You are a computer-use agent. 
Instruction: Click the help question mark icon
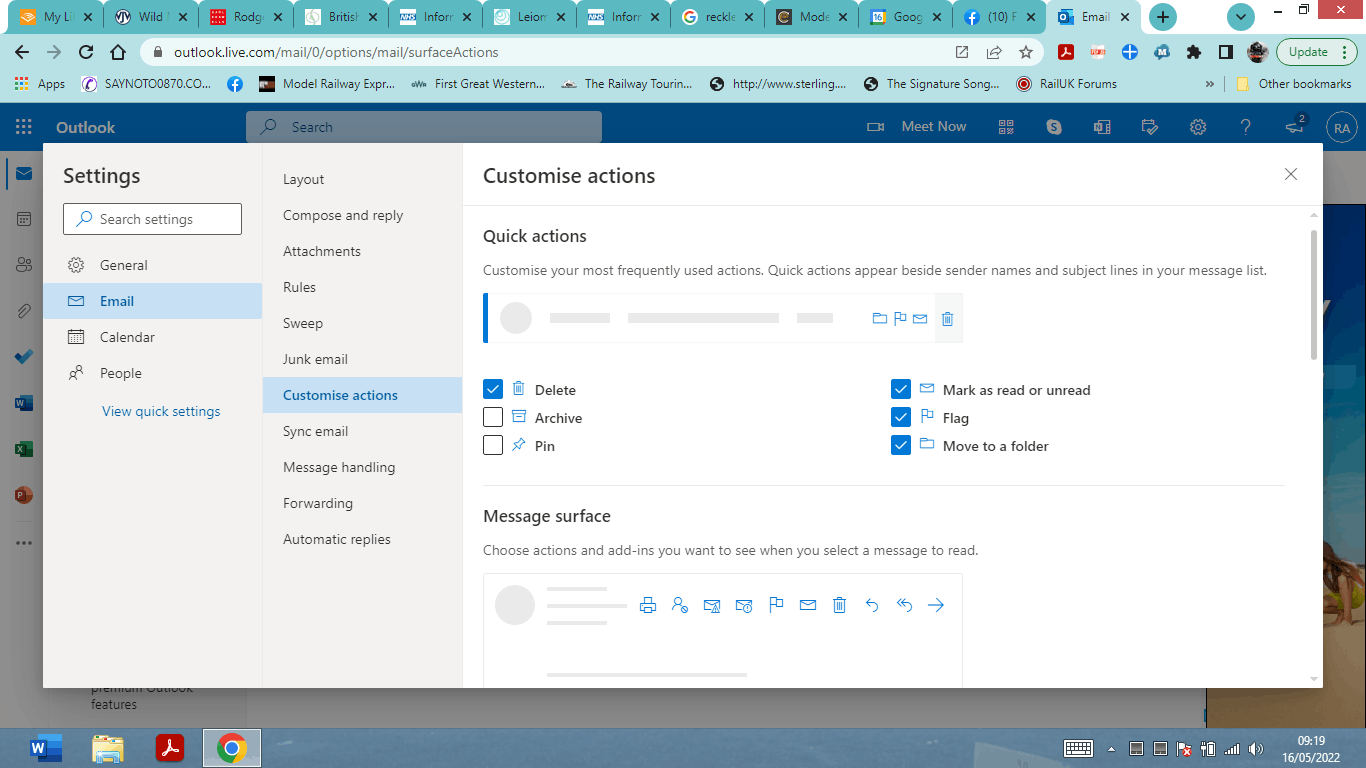[1246, 127]
